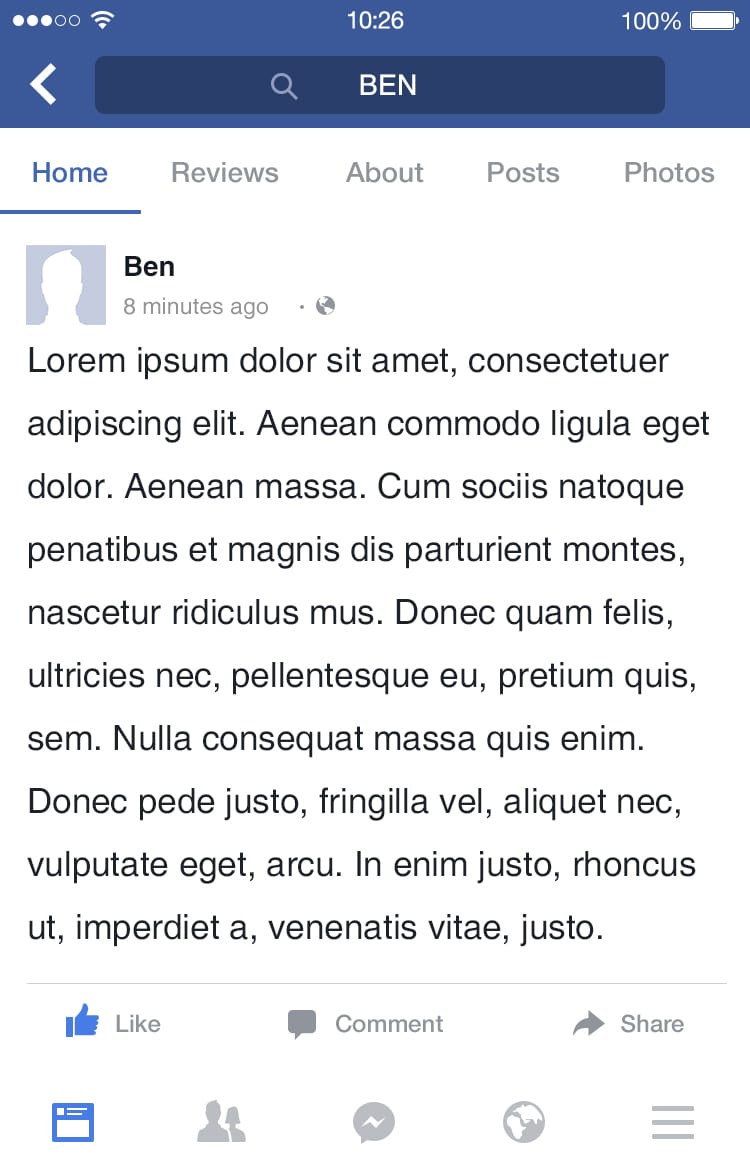This screenshot has height=1174, width=750.
Task: Click the Share arrow icon
Action: (x=588, y=1023)
